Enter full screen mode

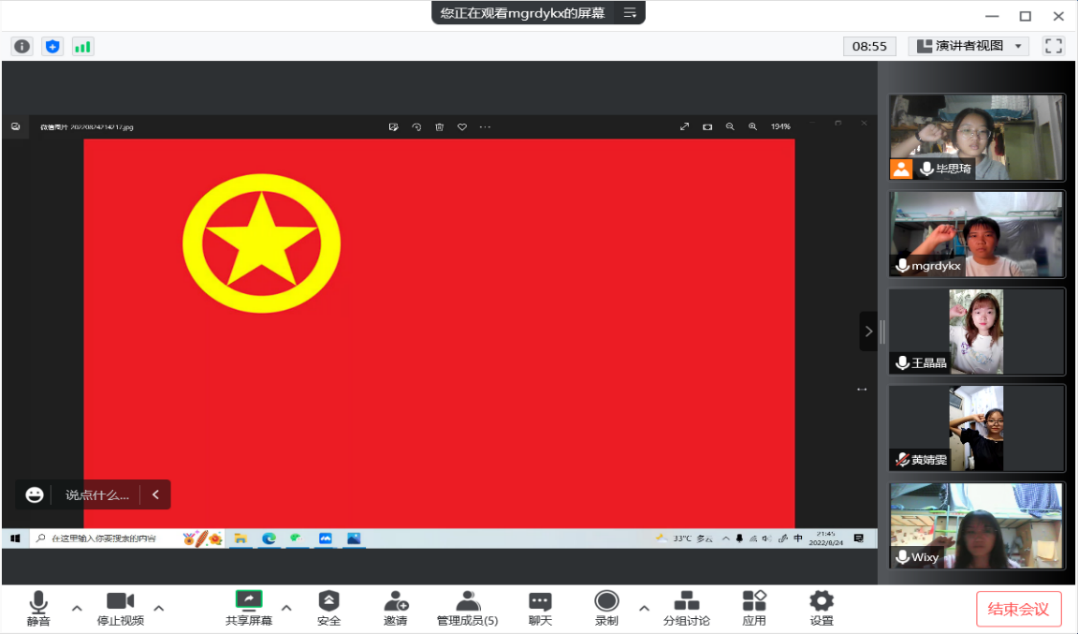pyautogui.click(x=1053, y=46)
